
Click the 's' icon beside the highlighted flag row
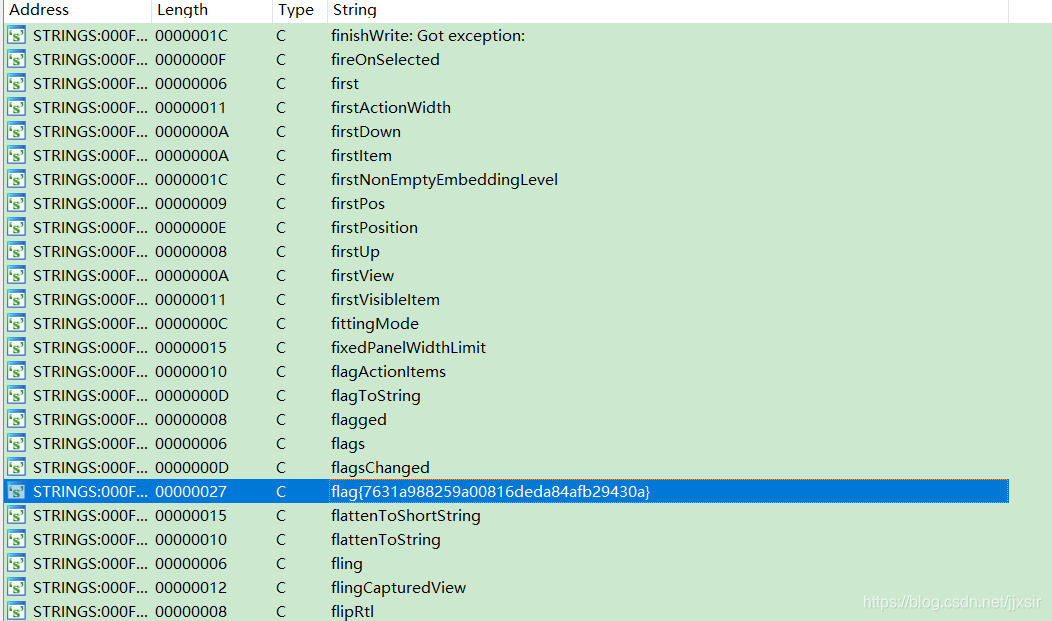pyautogui.click(x=17, y=491)
